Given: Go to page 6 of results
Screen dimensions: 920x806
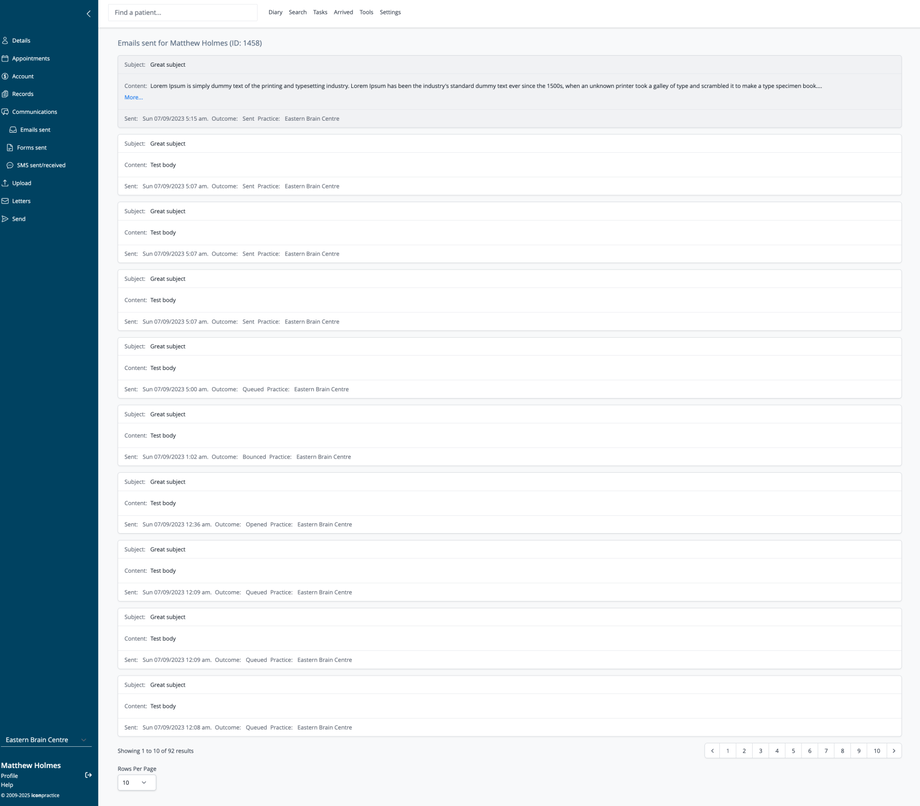Looking at the screenshot, I should 810,751.
